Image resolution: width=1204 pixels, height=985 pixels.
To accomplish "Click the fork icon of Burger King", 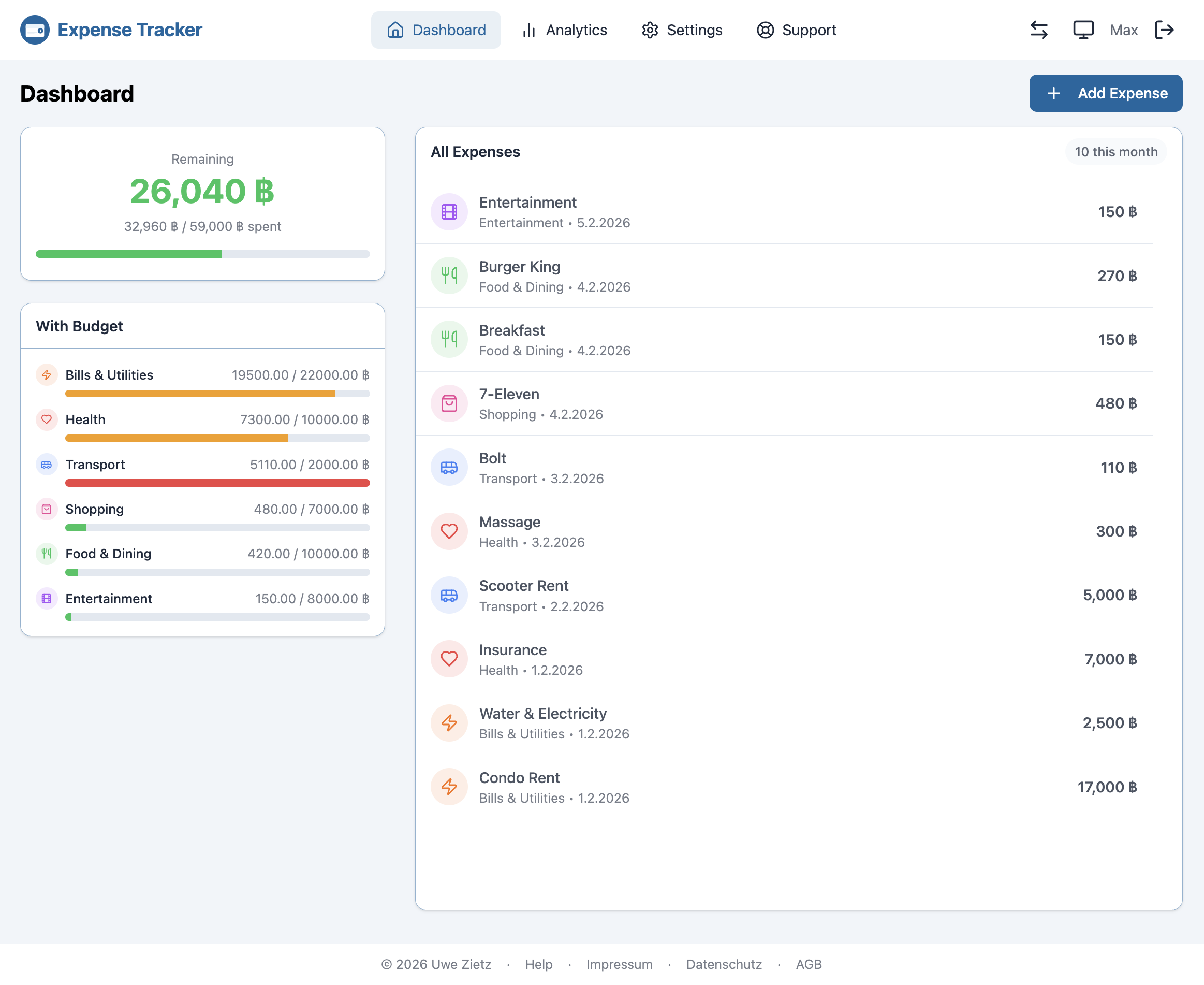I will pyautogui.click(x=449, y=276).
